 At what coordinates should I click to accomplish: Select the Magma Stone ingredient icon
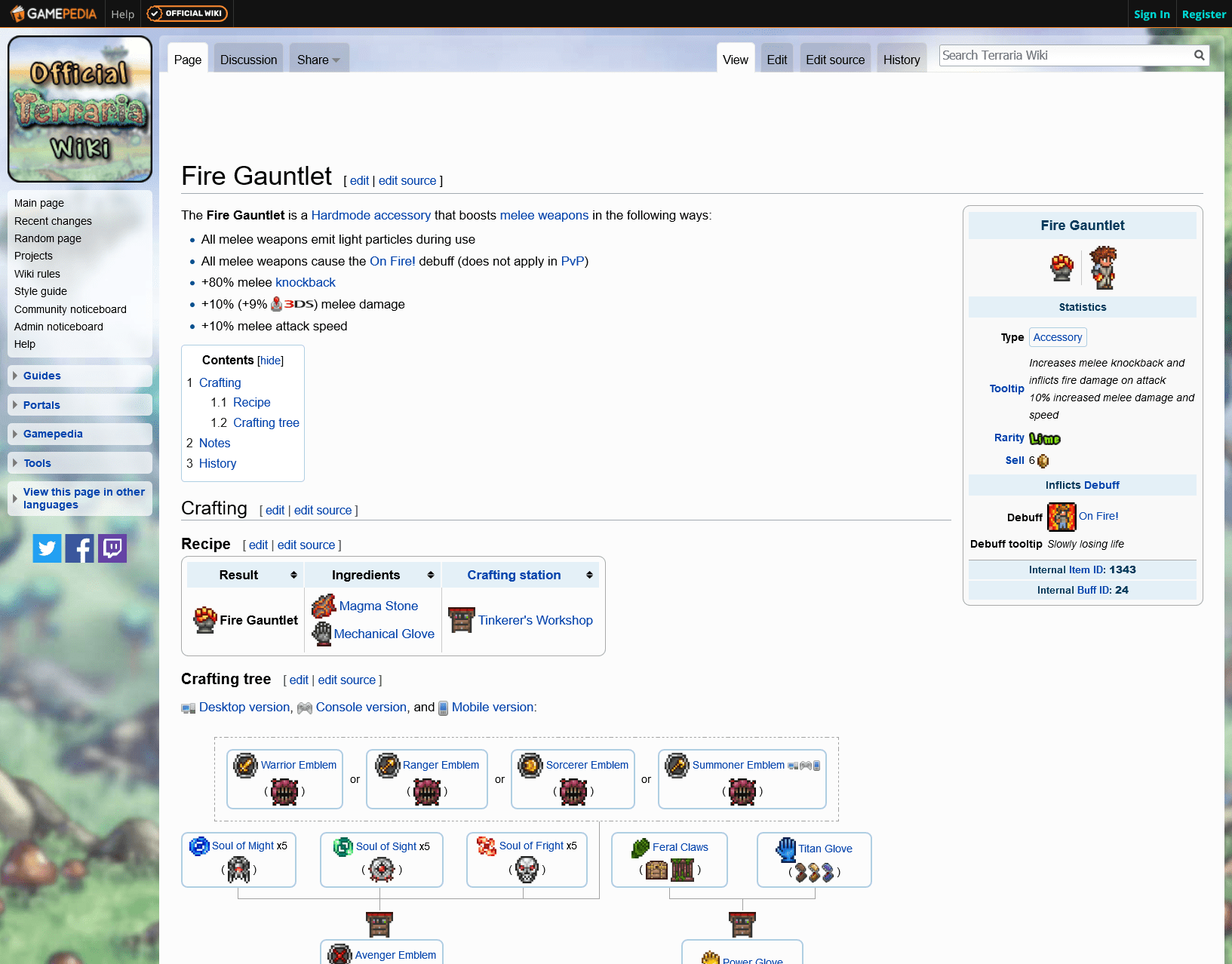point(322,606)
